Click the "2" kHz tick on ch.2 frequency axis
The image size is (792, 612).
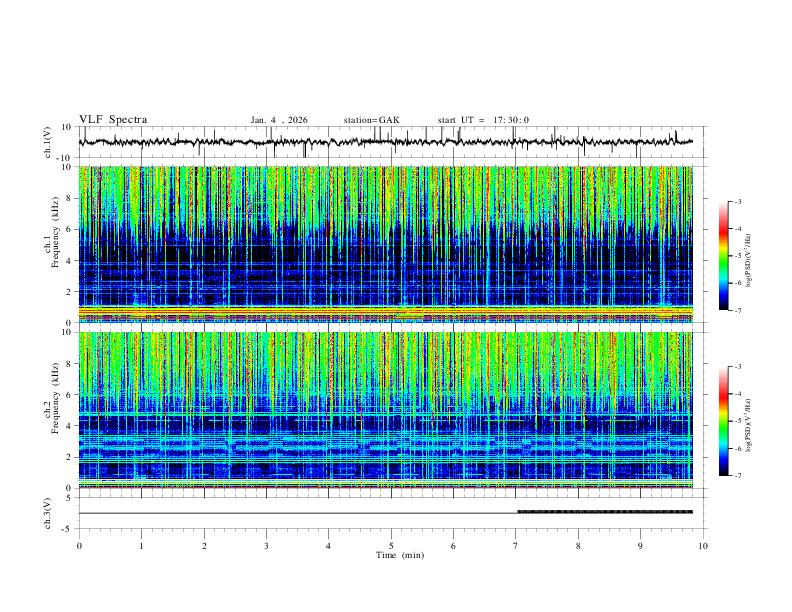pos(70,457)
